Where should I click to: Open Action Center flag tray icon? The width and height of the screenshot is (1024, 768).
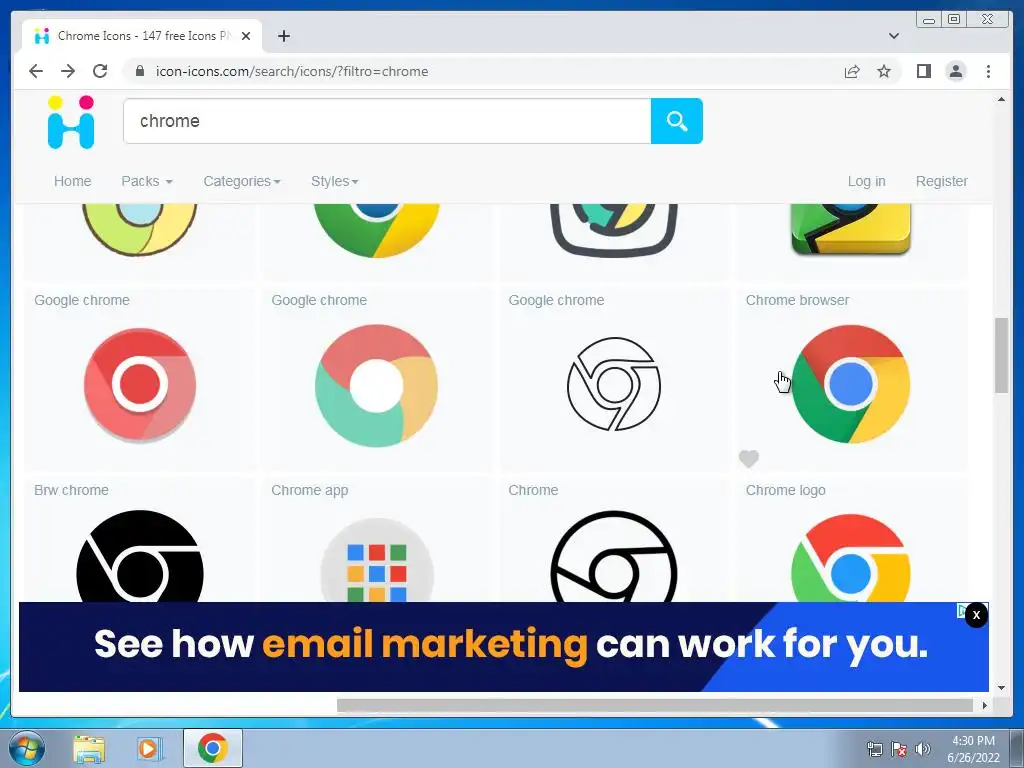(899, 749)
